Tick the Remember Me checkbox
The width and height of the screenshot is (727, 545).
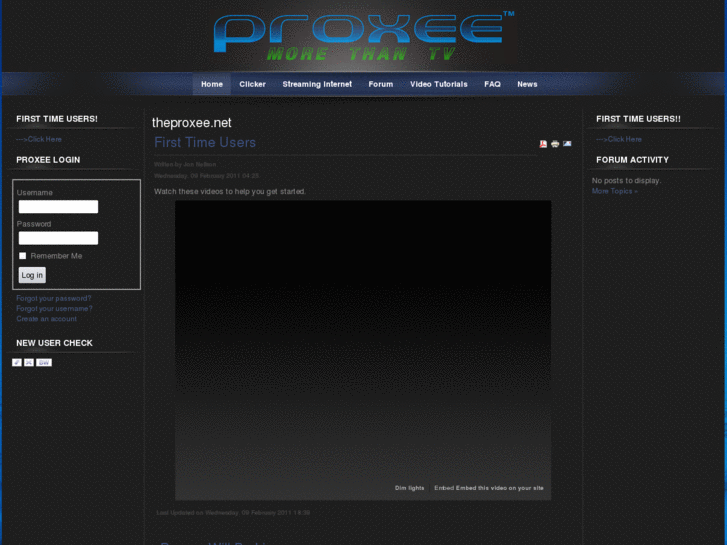(x=23, y=256)
